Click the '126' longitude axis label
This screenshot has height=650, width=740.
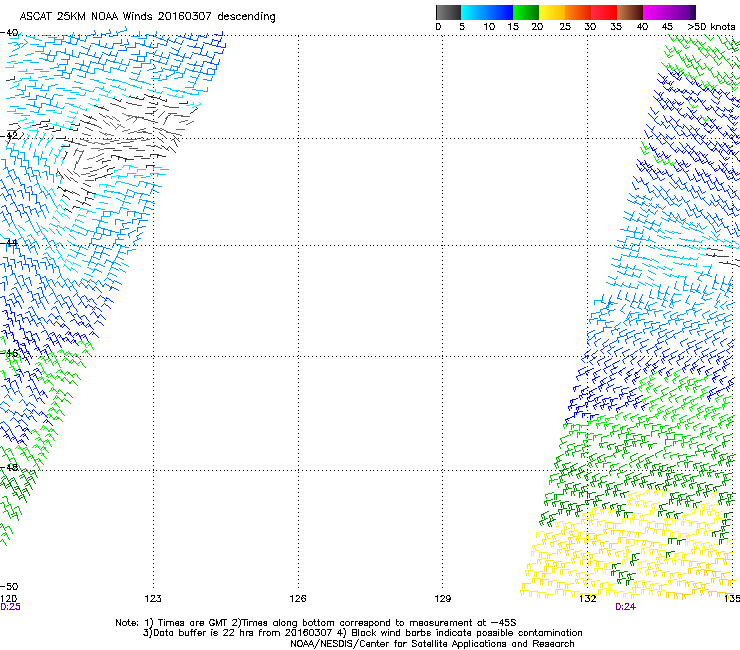pos(298,599)
